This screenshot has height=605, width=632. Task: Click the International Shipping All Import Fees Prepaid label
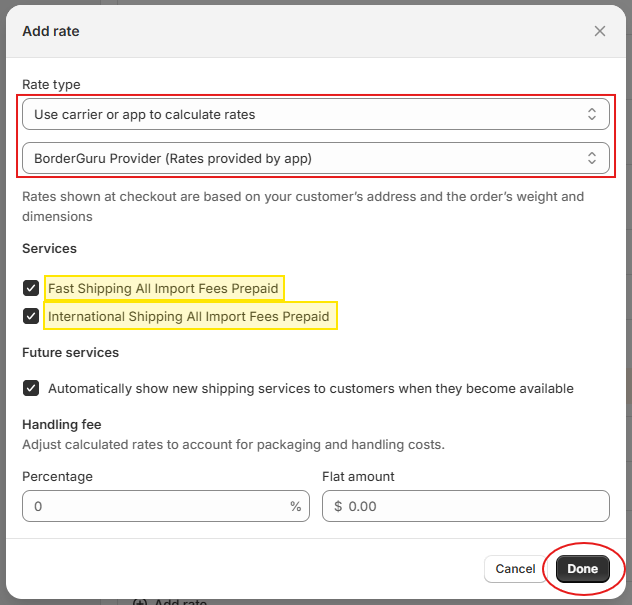pyautogui.click(x=189, y=317)
